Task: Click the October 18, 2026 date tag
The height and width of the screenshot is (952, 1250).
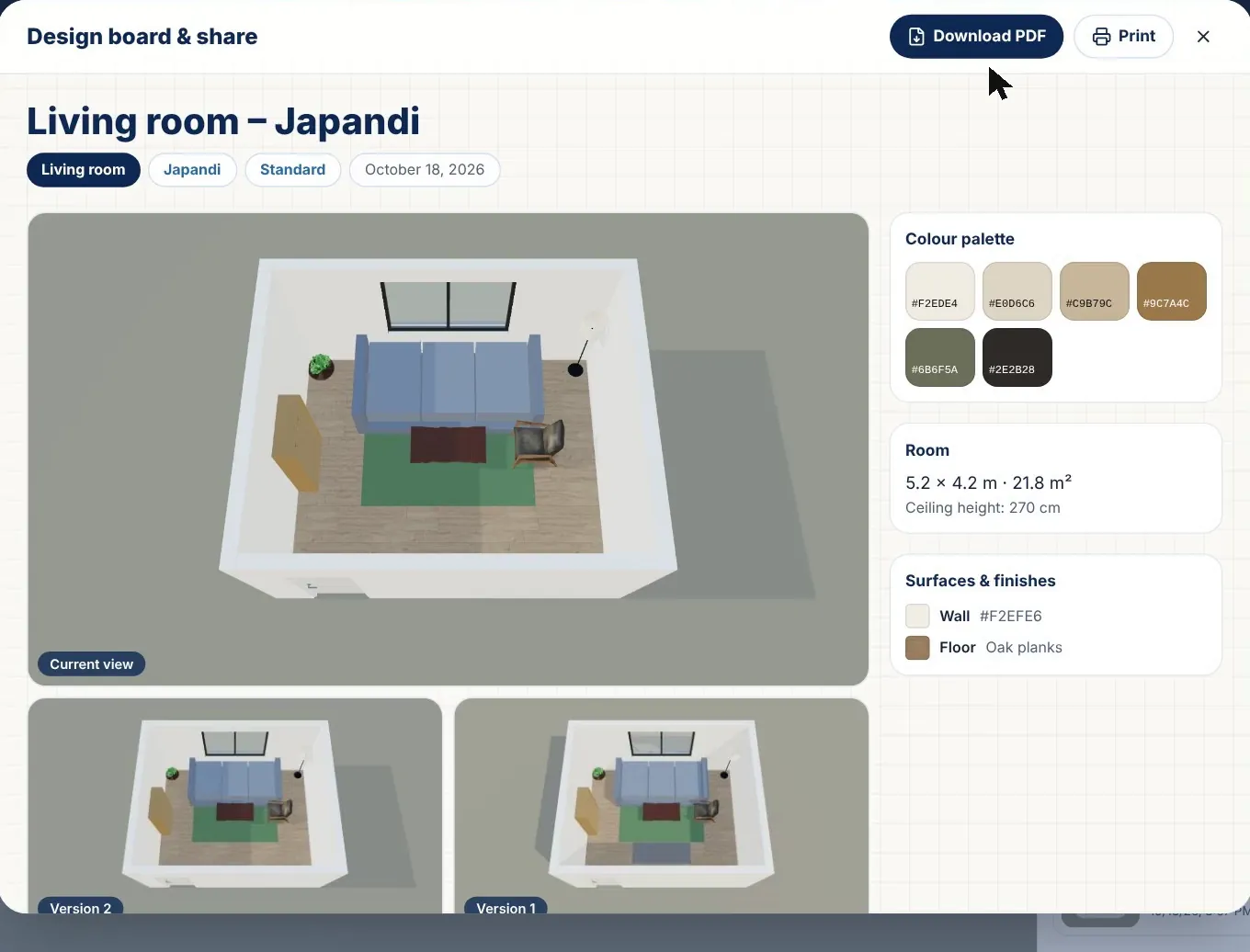Action: (x=425, y=170)
